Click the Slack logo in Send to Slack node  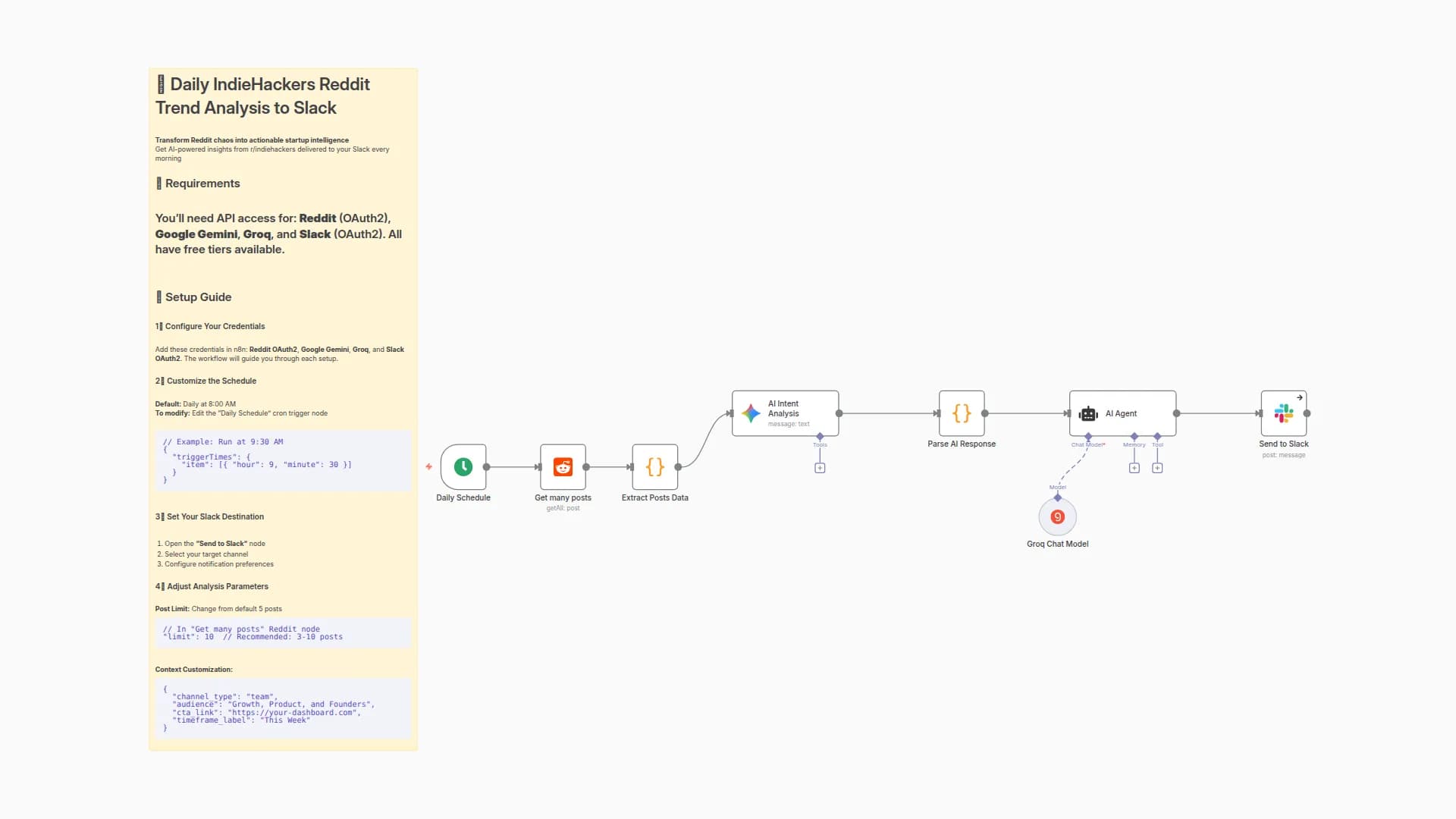click(1284, 414)
